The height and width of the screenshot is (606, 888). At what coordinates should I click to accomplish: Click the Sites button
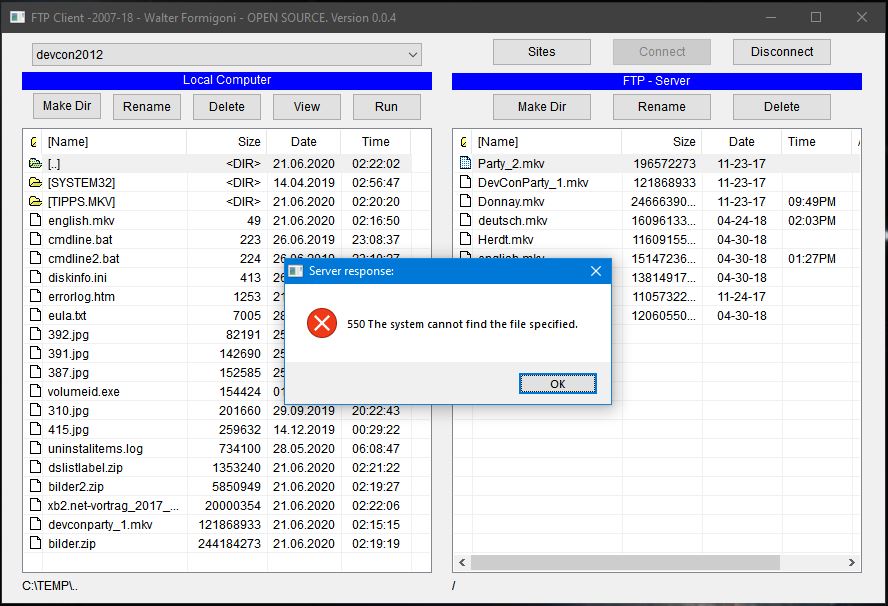[x=541, y=52]
